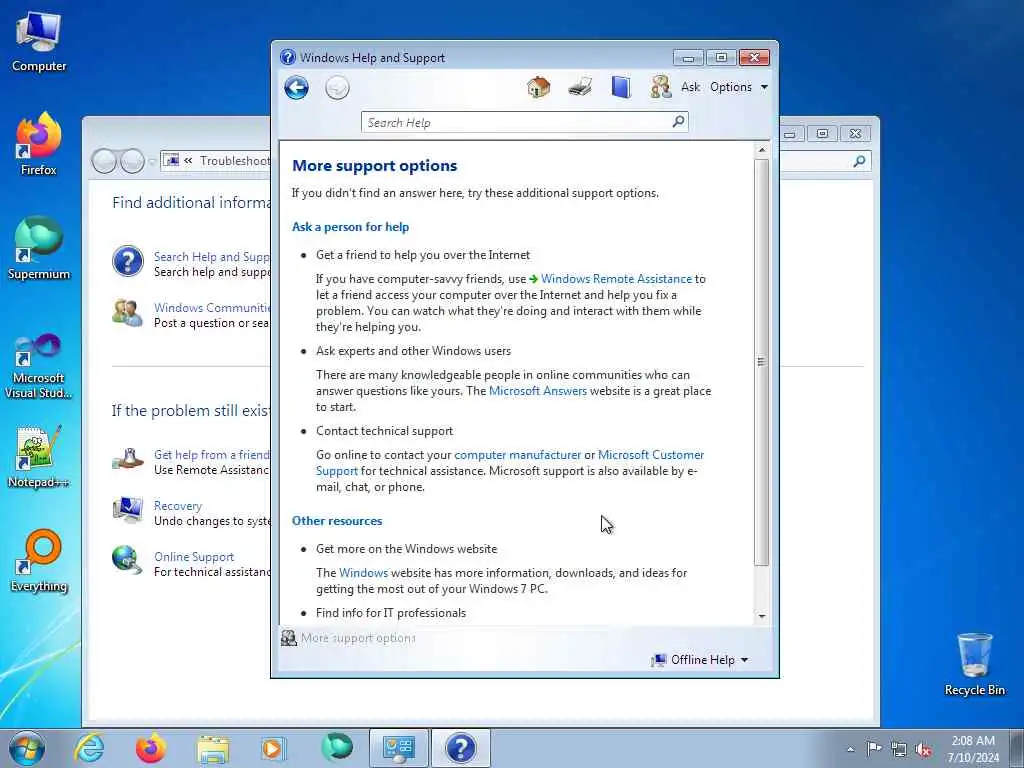Follow the computer manufacturer link
This screenshot has width=1024, height=768.
coord(517,455)
